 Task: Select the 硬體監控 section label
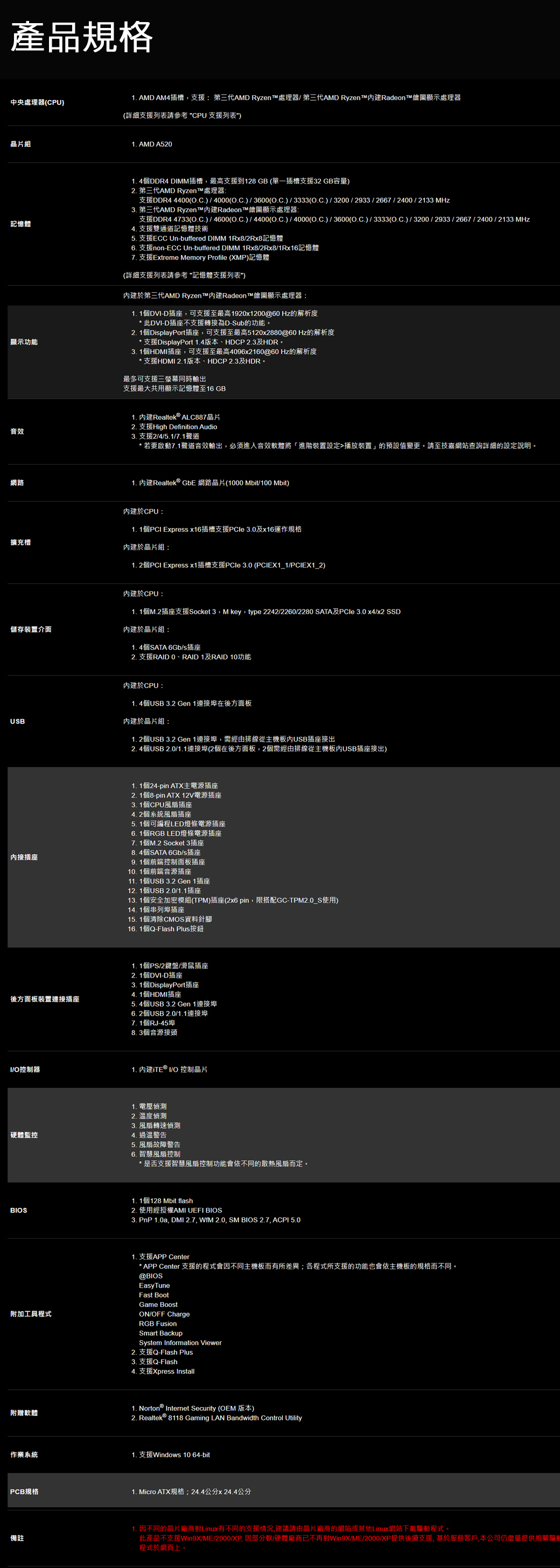(24, 1135)
